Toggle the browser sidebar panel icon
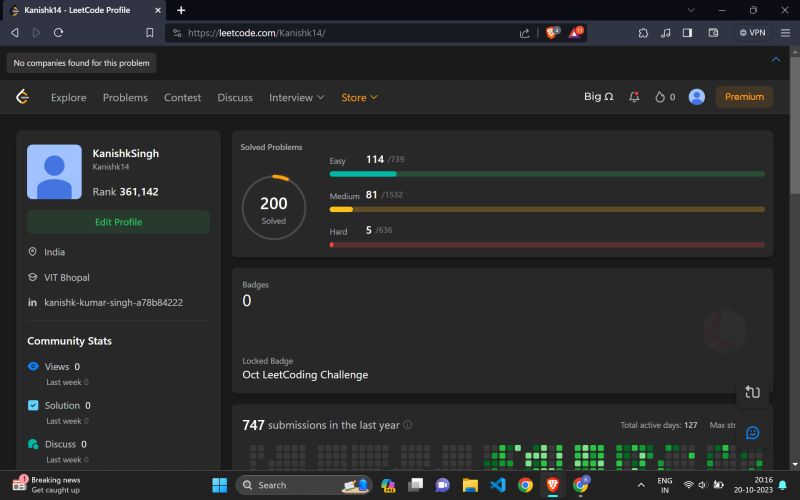Image resolution: width=800 pixels, height=500 pixels. [687, 33]
